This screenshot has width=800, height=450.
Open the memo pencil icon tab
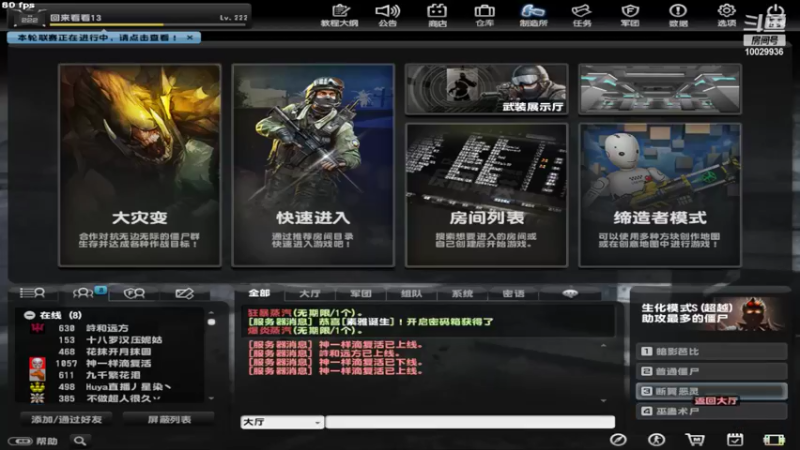tap(184, 293)
